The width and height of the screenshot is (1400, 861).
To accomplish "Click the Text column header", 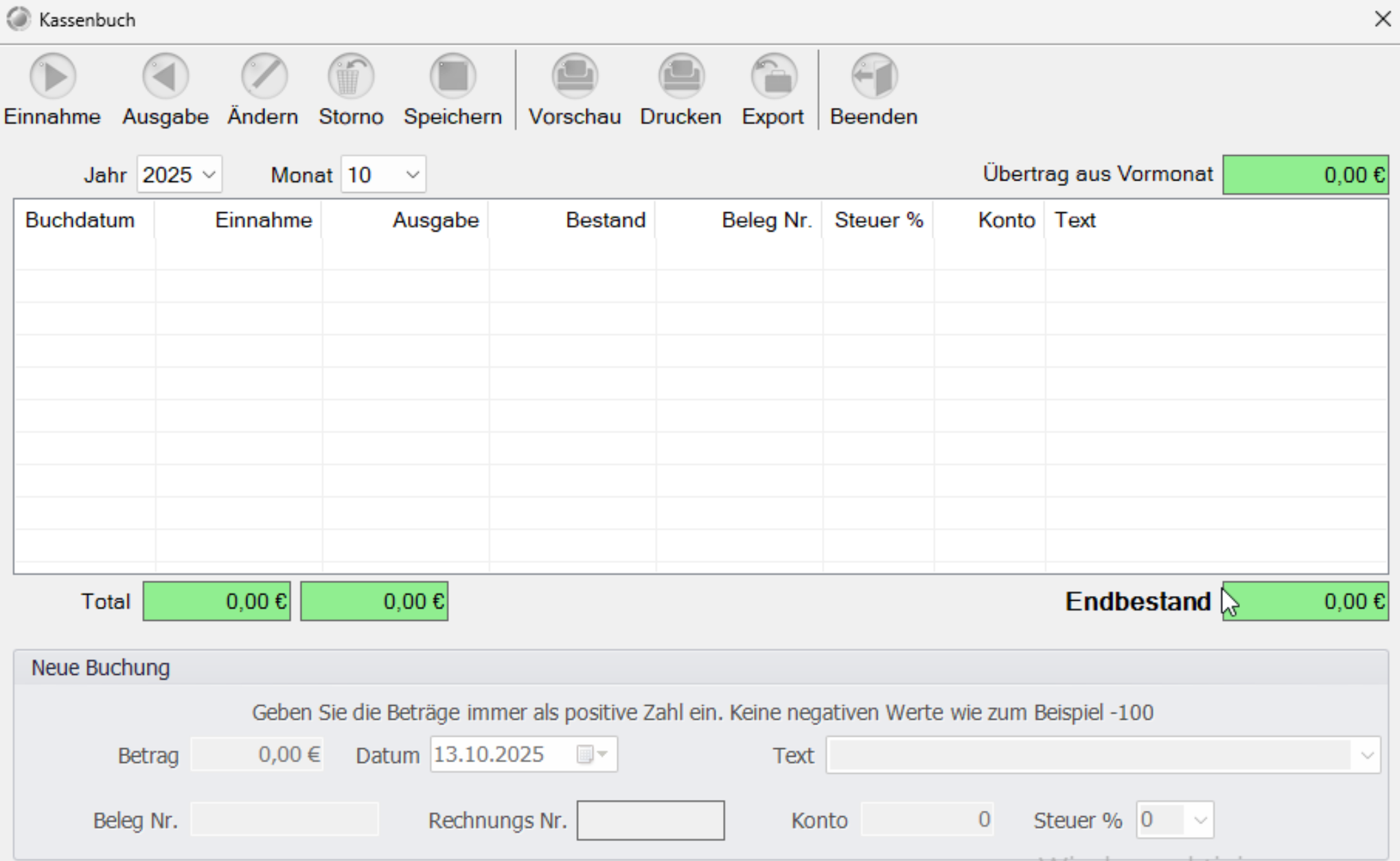I will click(x=1215, y=220).
